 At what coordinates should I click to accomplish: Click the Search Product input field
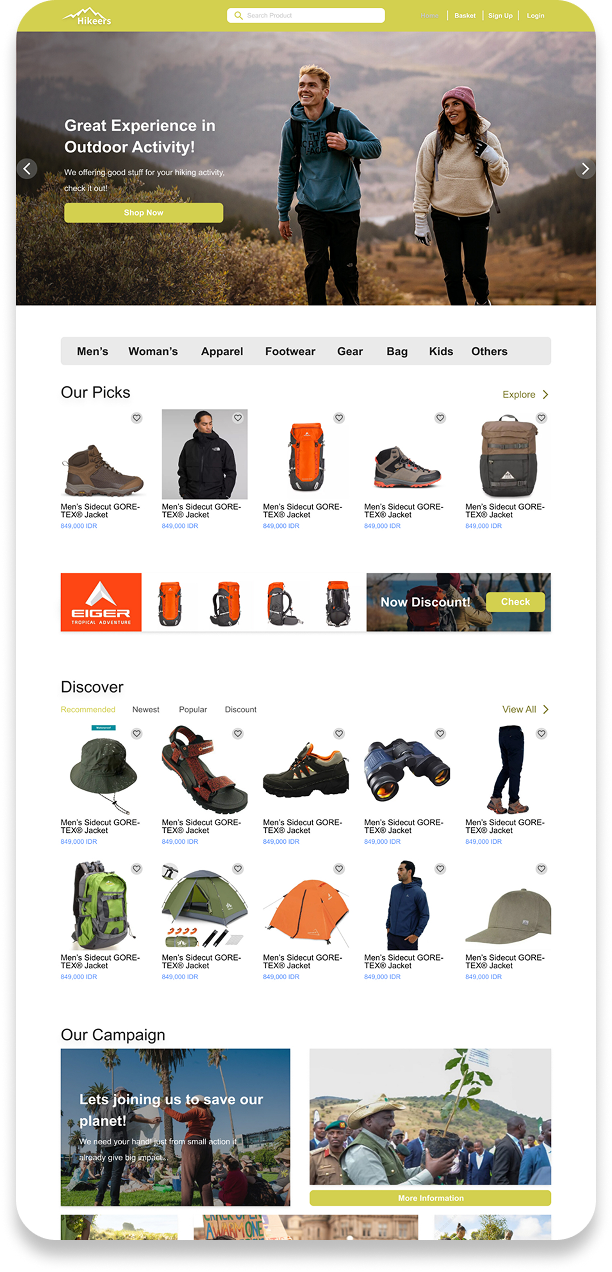(306, 16)
